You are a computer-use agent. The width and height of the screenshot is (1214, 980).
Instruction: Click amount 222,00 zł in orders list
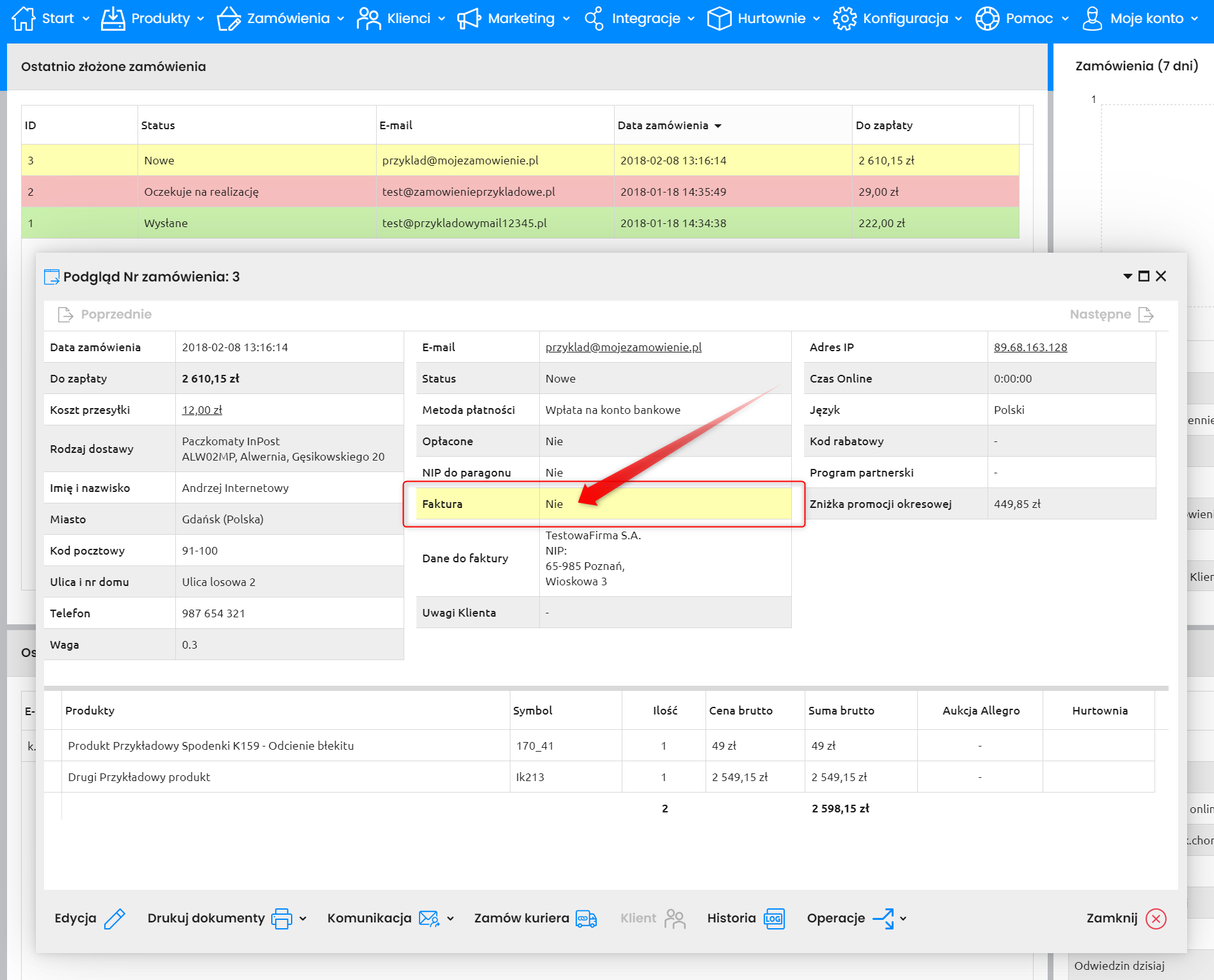[x=881, y=223]
